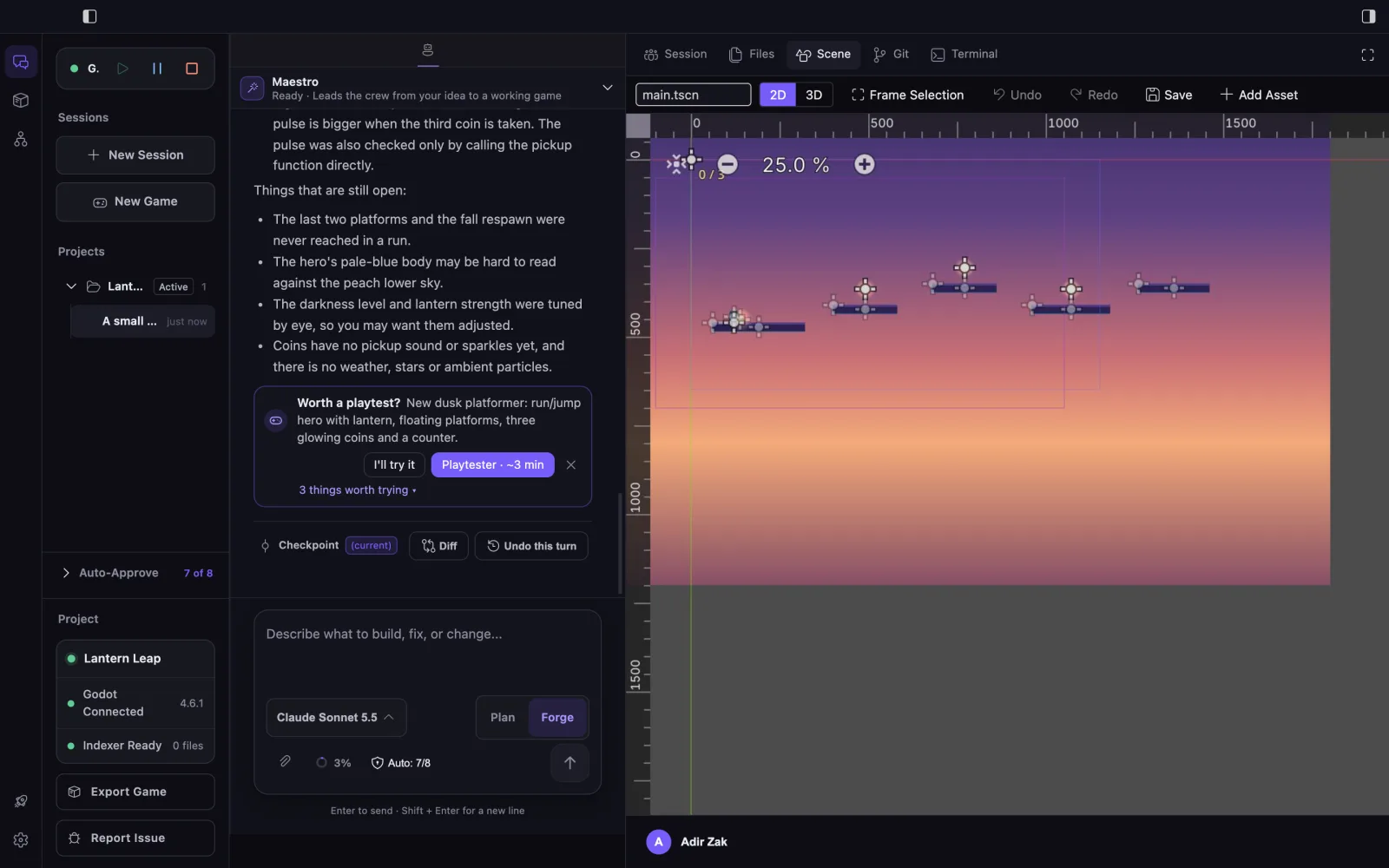The image size is (1389, 868).
Task: Click the green Godot status indicator G.
Action: pos(85,69)
